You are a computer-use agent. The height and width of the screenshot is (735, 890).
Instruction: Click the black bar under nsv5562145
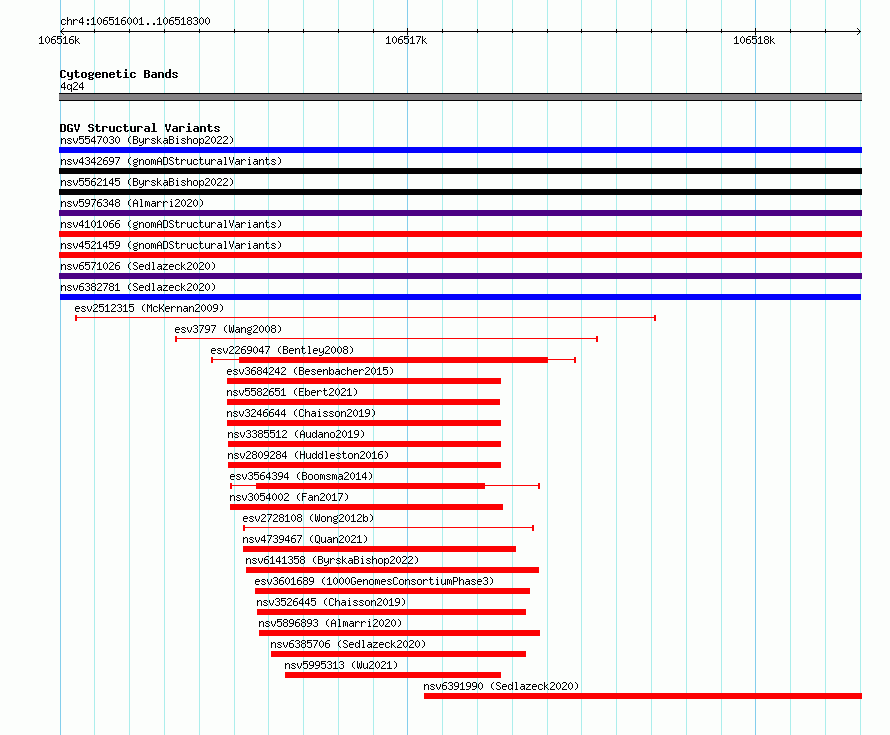click(x=460, y=192)
